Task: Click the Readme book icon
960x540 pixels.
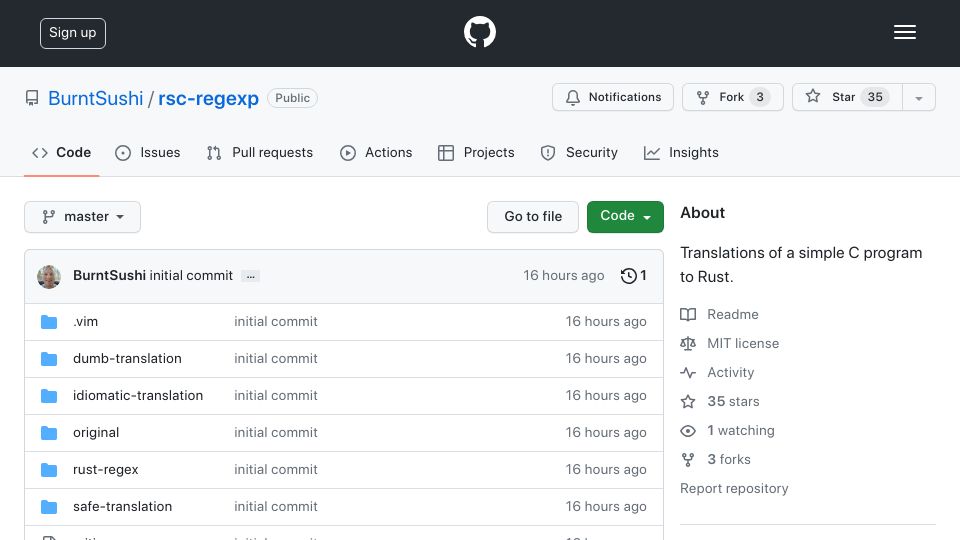Action: 688,315
